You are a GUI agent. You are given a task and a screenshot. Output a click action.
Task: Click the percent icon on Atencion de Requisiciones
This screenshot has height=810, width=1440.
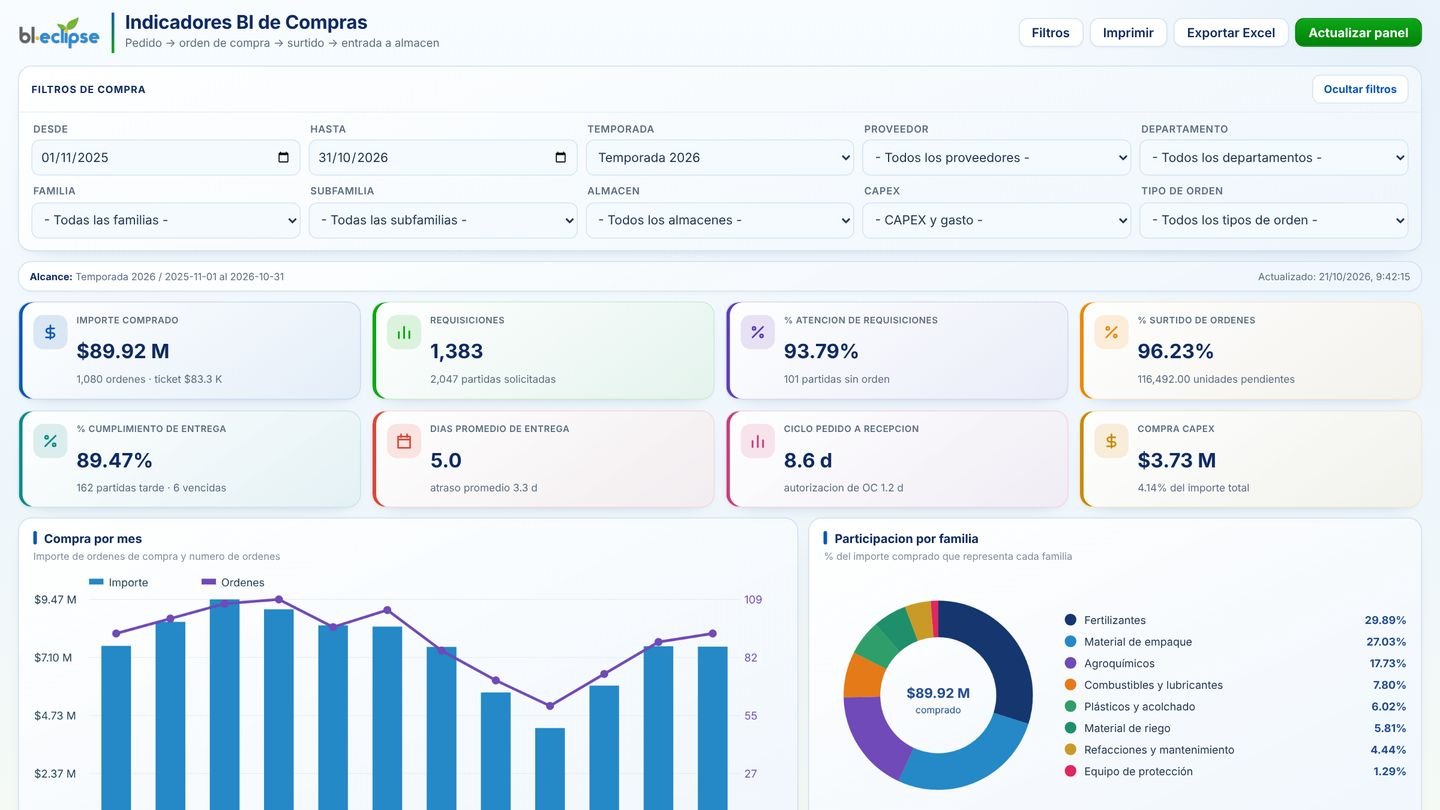[758, 332]
